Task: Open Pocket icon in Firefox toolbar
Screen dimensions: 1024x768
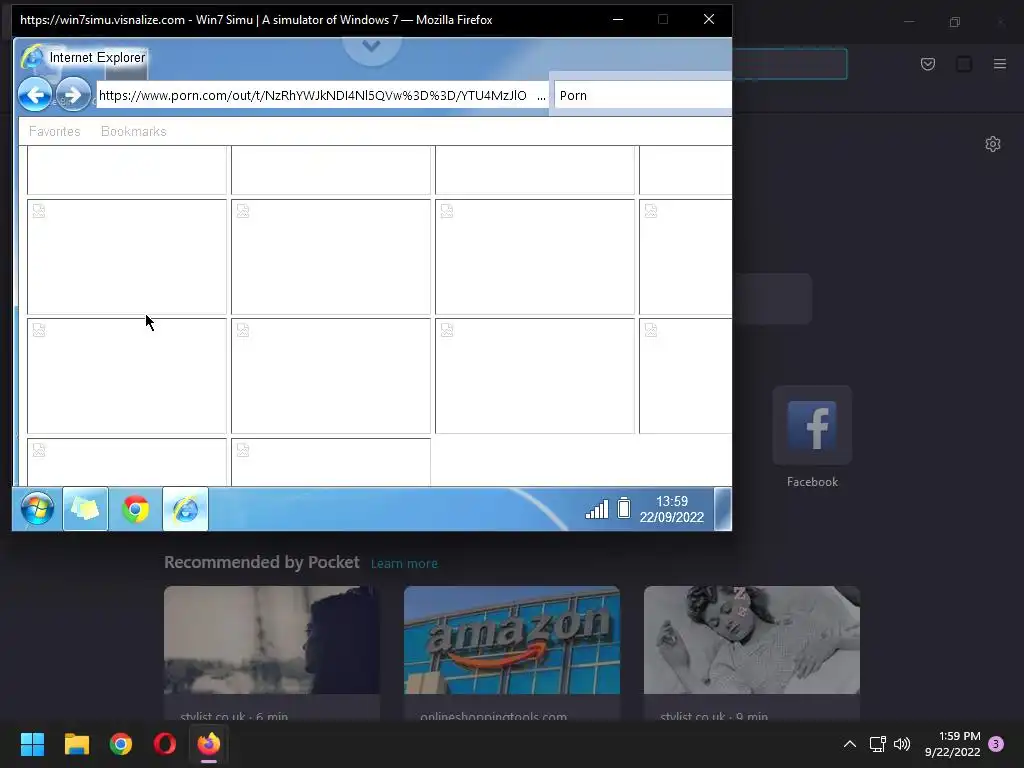Action: pos(927,64)
